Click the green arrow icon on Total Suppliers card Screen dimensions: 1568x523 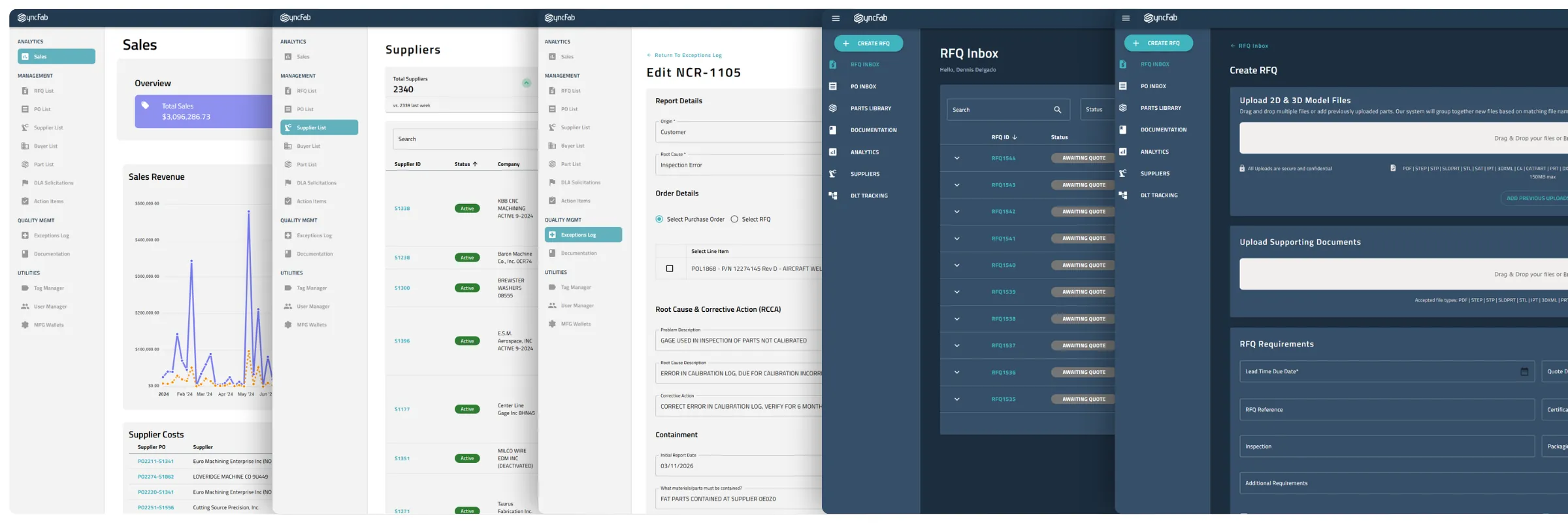point(526,83)
